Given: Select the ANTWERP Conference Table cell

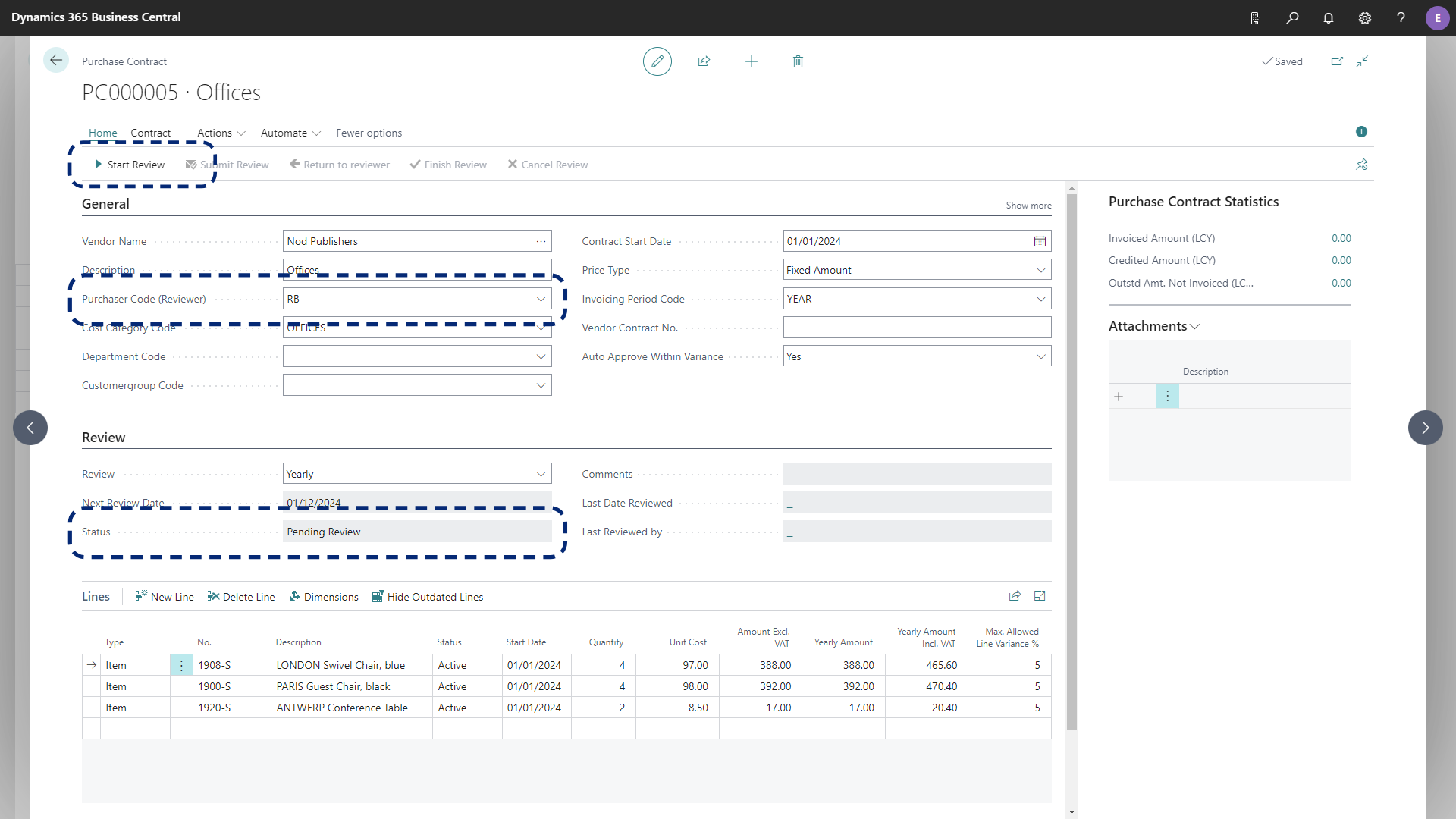Looking at the screenshot, I should coord(352,708).
